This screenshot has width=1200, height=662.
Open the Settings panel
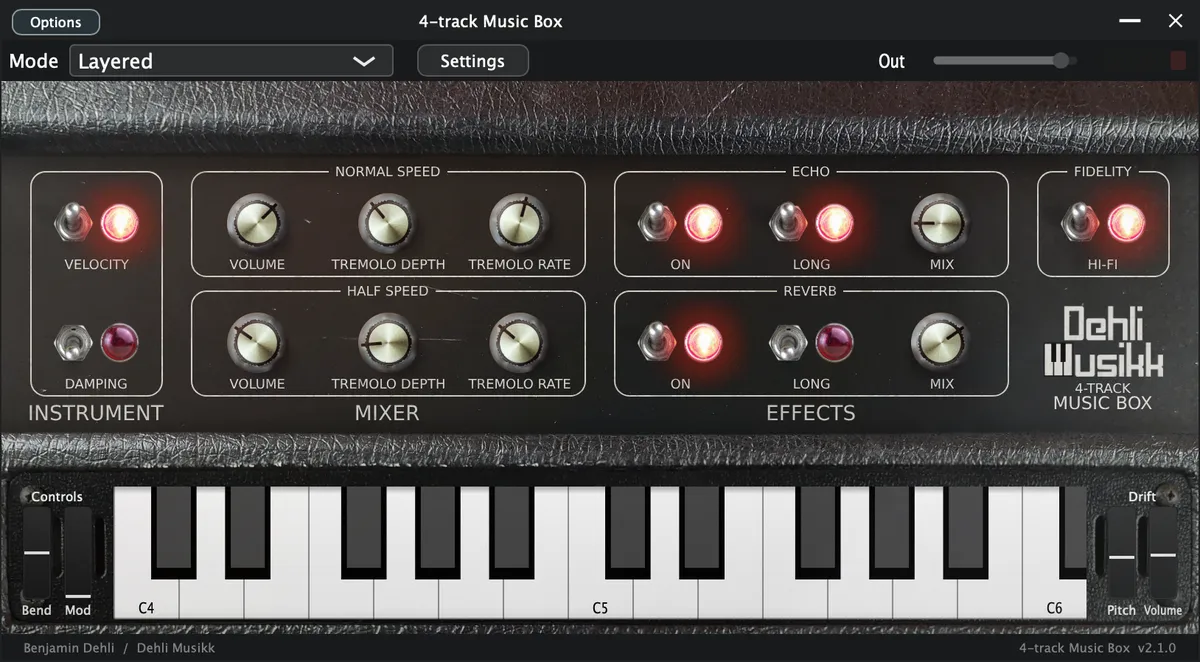coord(472,61)
